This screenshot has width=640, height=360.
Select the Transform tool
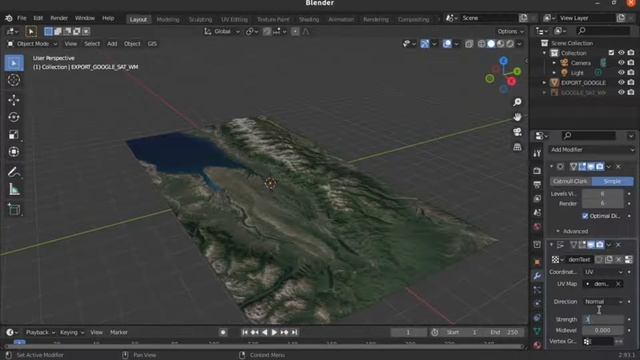14,152
